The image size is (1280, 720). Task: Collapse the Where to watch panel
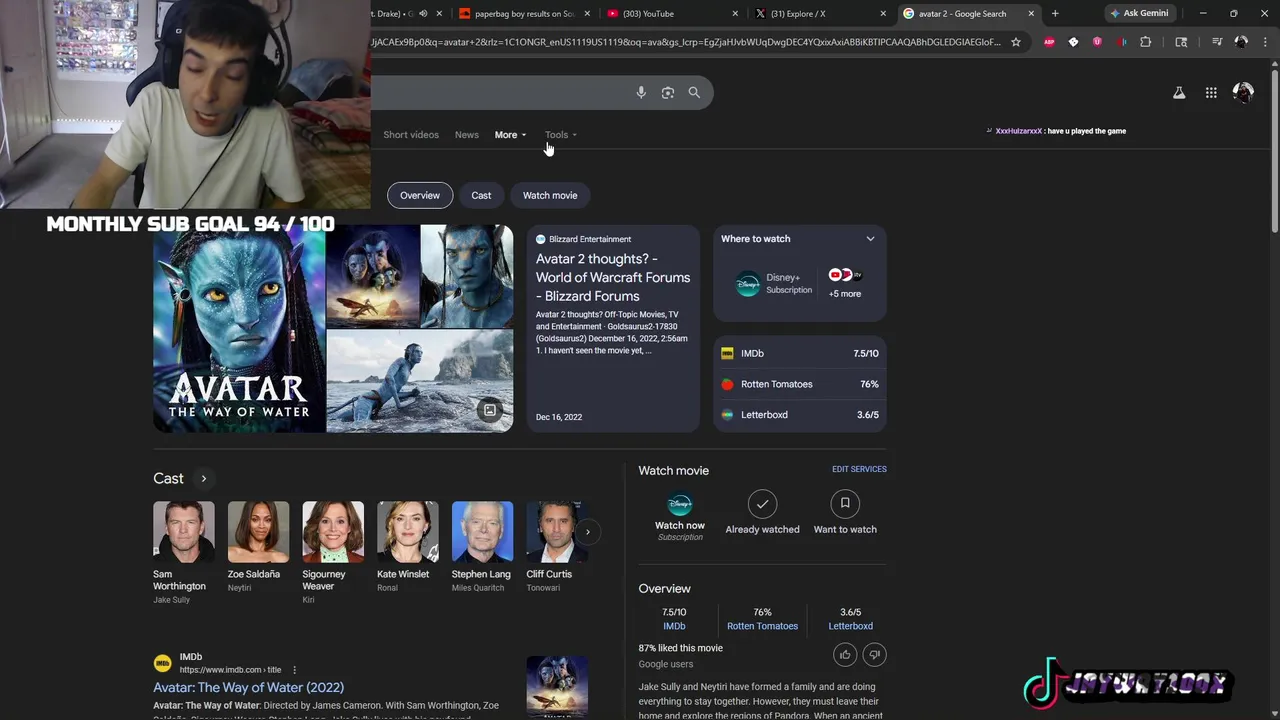pos(870,239)
